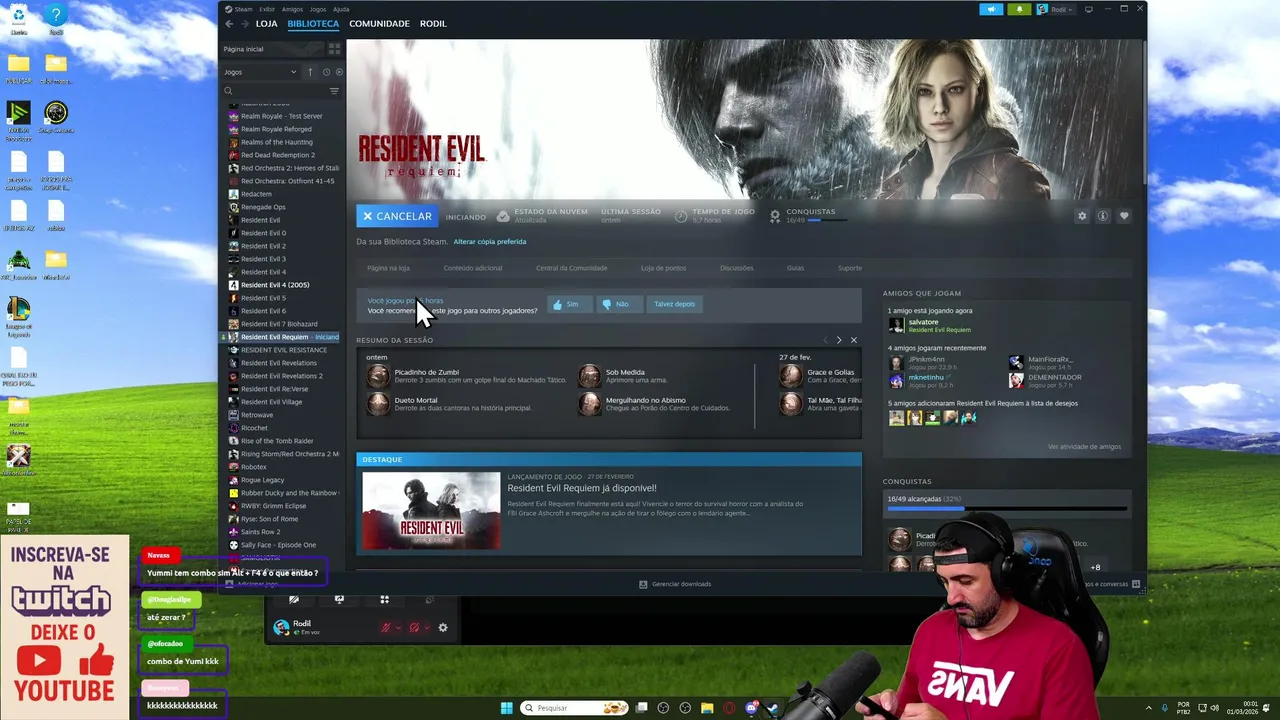
Task: Vote Sim to recommend this game
Action: click(x=570, y=304)
